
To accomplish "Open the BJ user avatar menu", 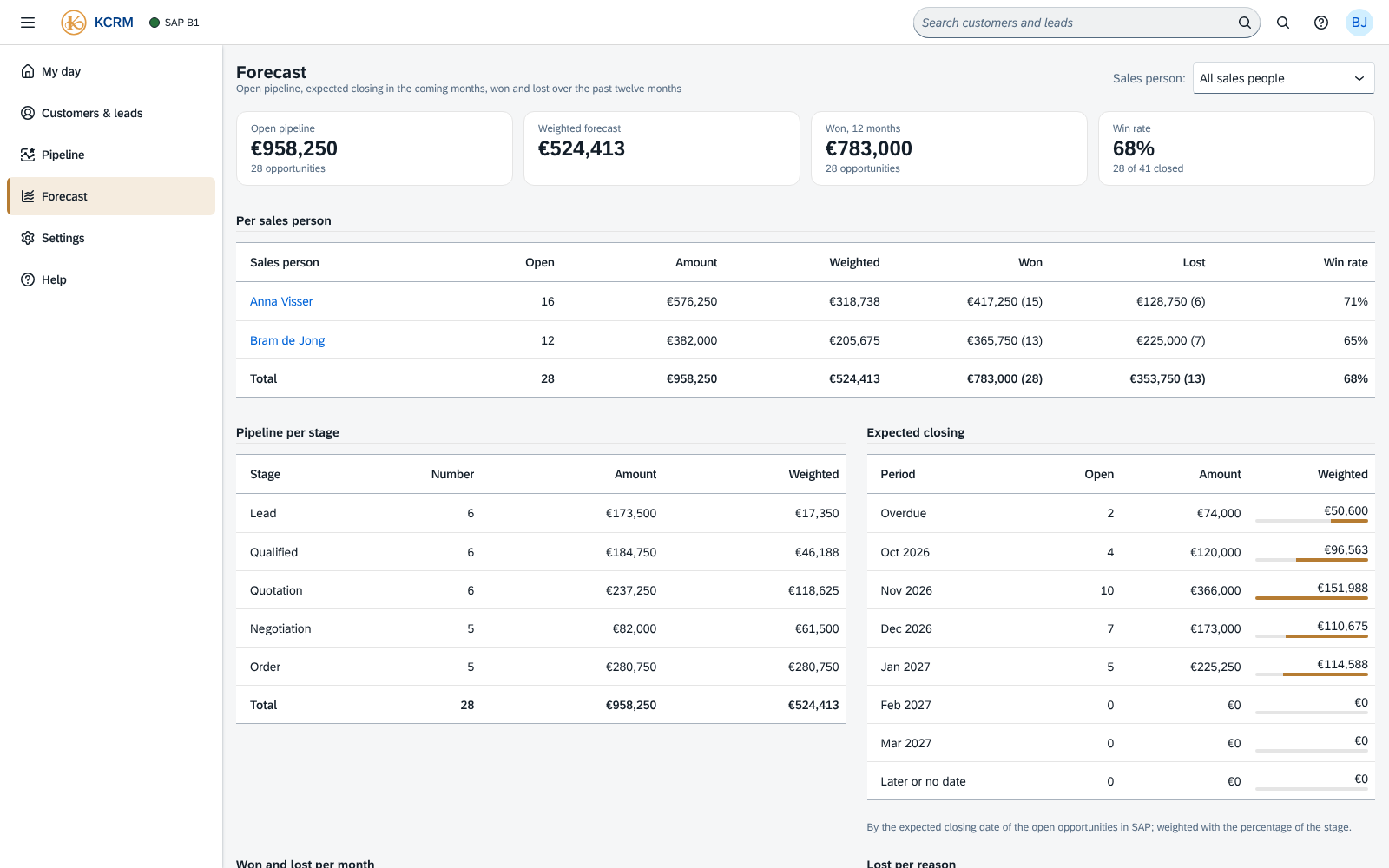I will click(x=1359, y=23).
